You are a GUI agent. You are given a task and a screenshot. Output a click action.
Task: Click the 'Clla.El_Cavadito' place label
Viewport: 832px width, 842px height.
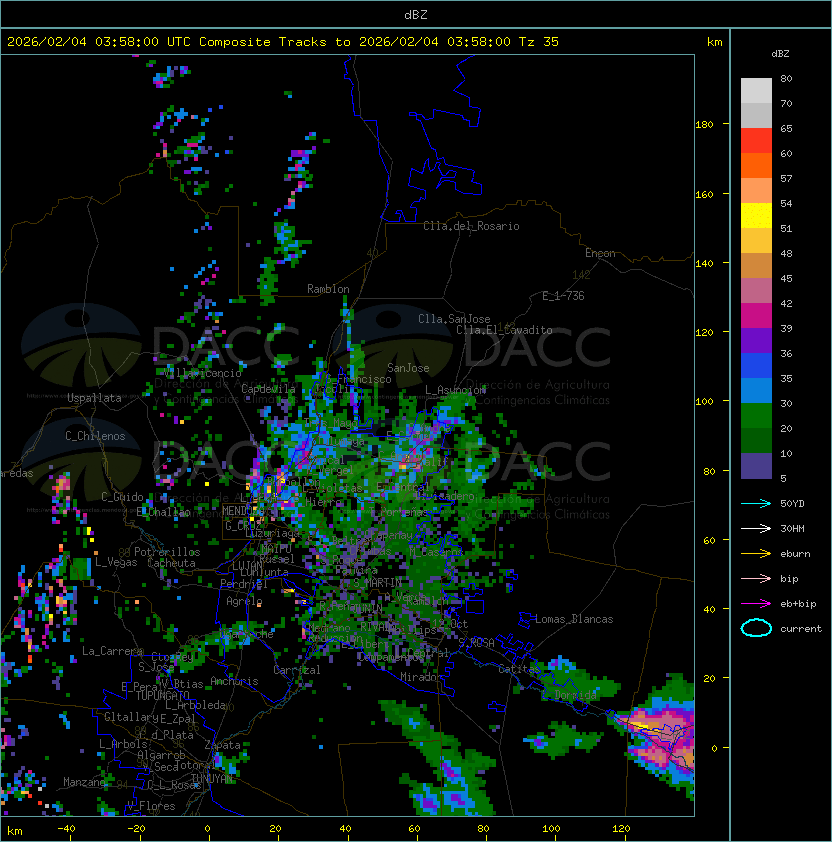(504, 330)
